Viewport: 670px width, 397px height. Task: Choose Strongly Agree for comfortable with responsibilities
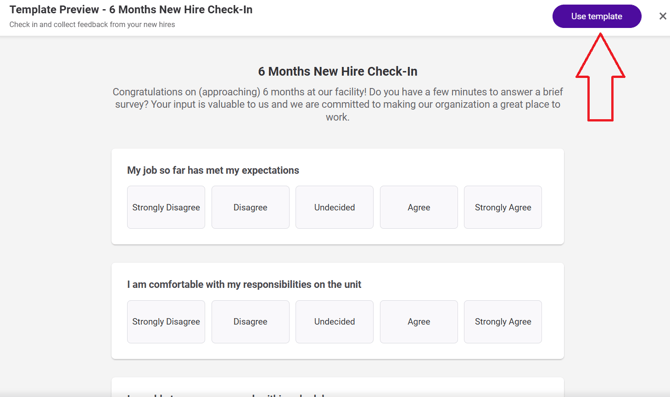point(503,322)
